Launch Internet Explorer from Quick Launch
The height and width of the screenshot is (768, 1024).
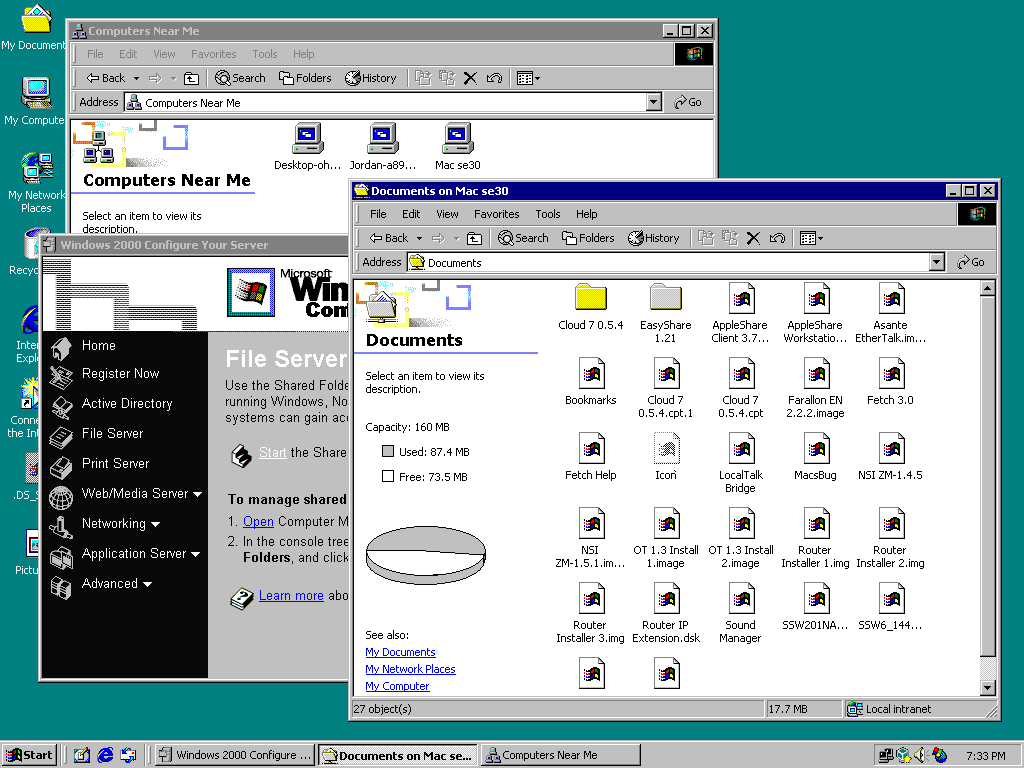click(104, 755)
